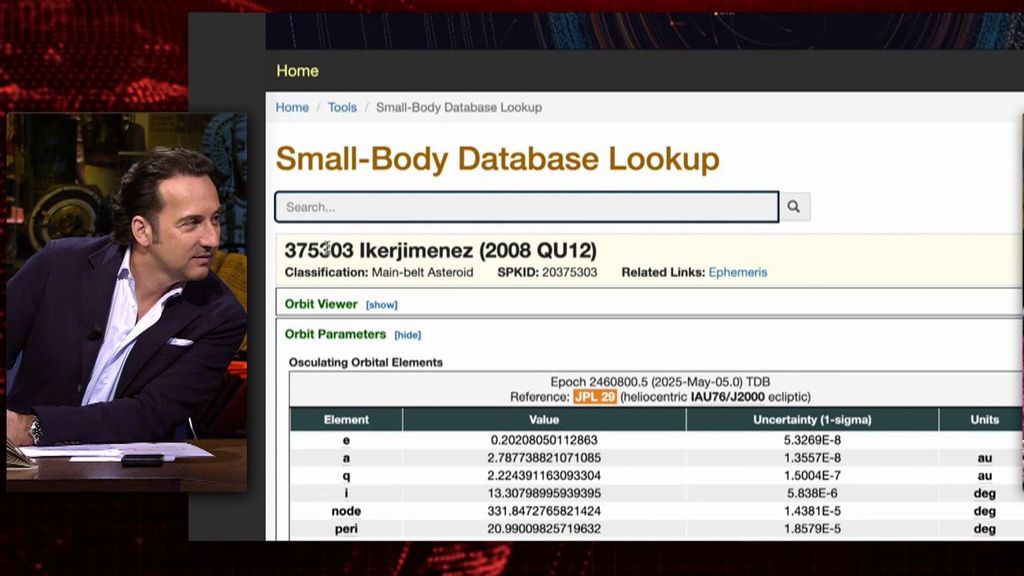This screenshot has height=576, width=1024.
Task: Select the Small-Body Database Lookup breadcrumb item
Action: [x=458, y=107]
